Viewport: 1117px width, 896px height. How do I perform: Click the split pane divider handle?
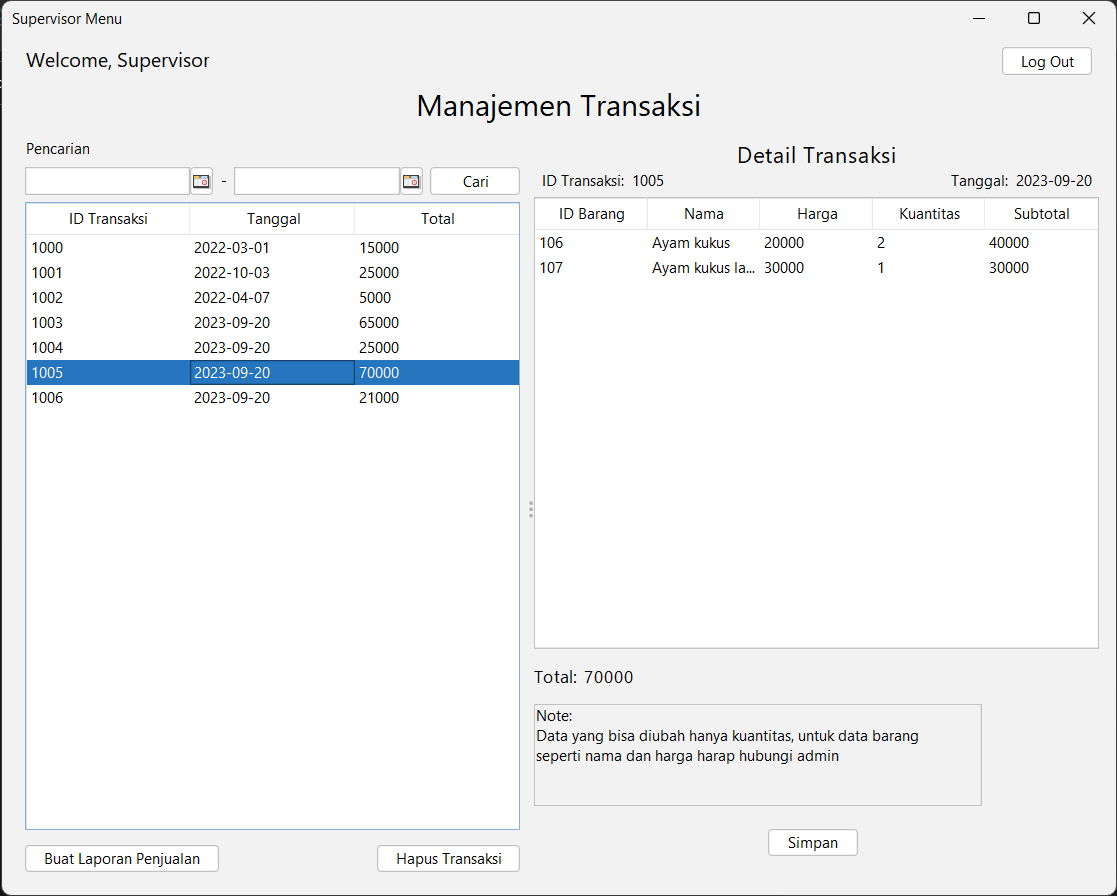click(531, 509)
